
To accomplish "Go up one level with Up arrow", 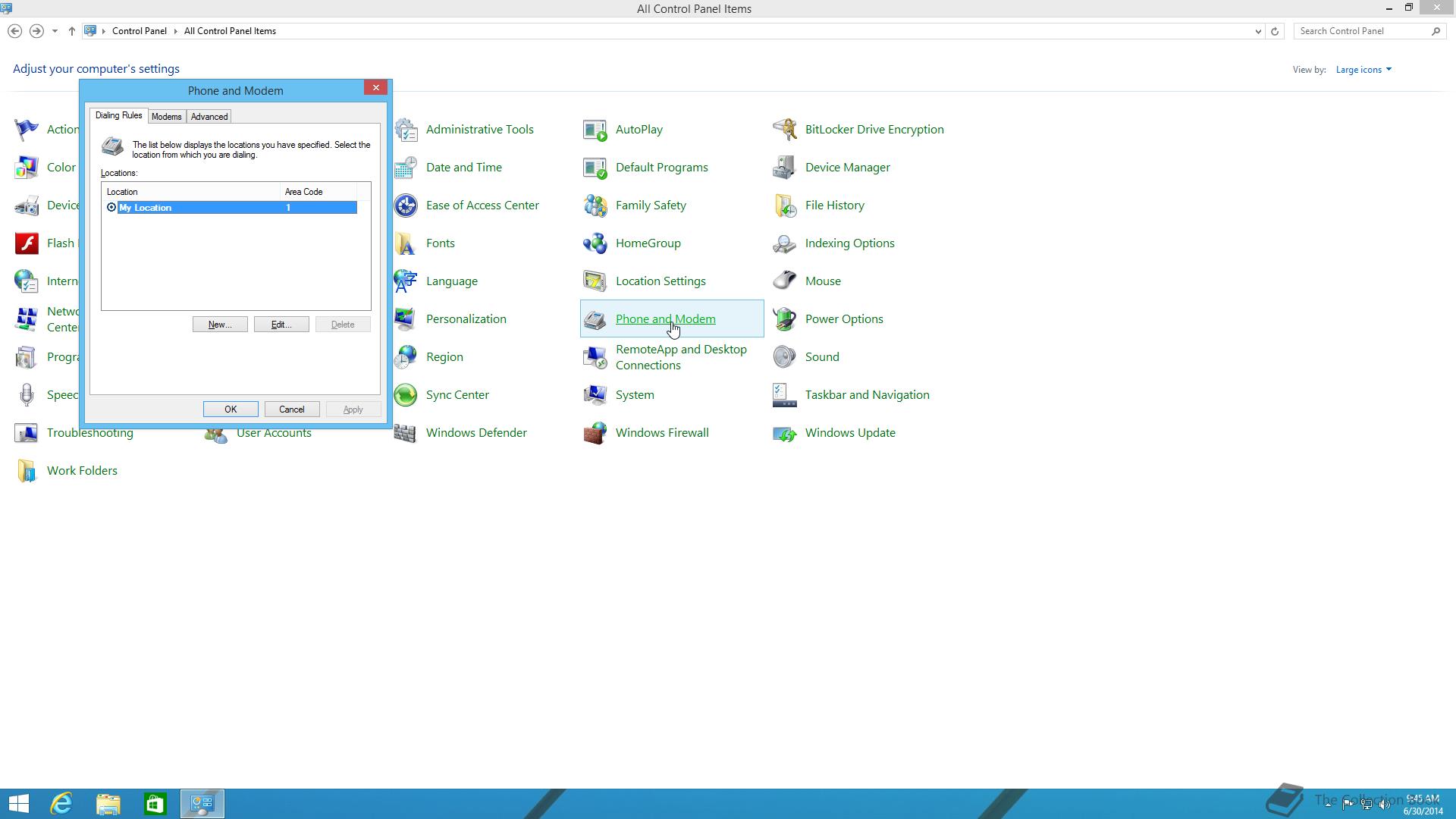I will (72, 31).
